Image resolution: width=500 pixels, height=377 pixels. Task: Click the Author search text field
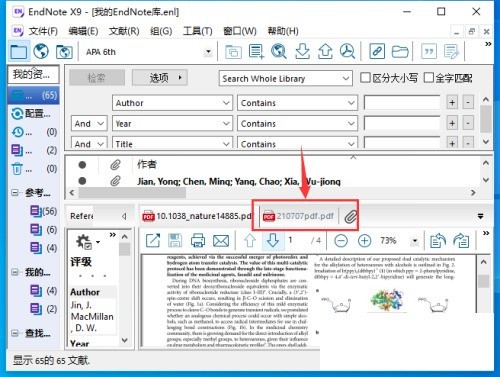click(402, 103)
